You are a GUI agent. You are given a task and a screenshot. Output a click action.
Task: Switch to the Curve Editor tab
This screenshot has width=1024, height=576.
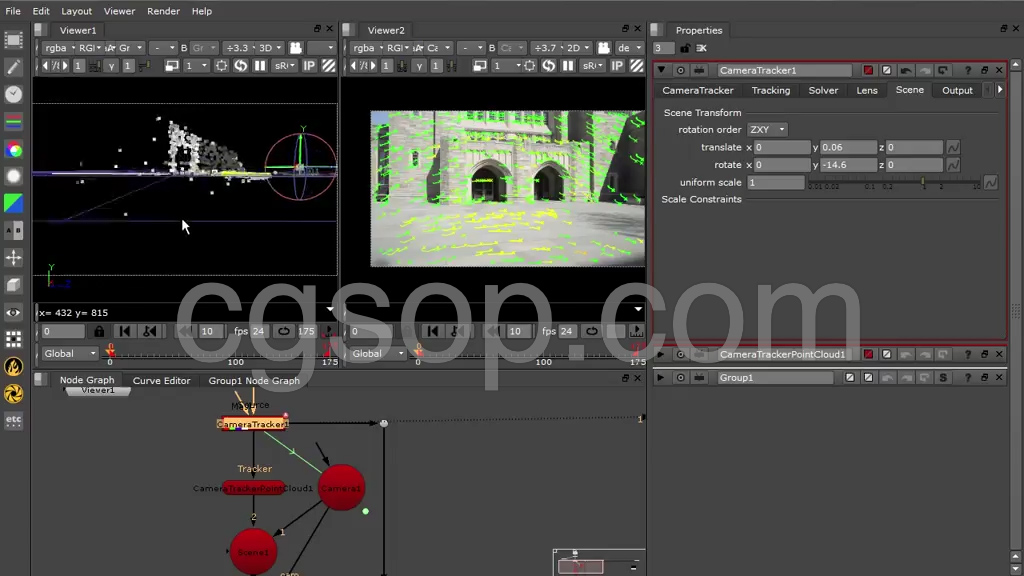point(161,380)
